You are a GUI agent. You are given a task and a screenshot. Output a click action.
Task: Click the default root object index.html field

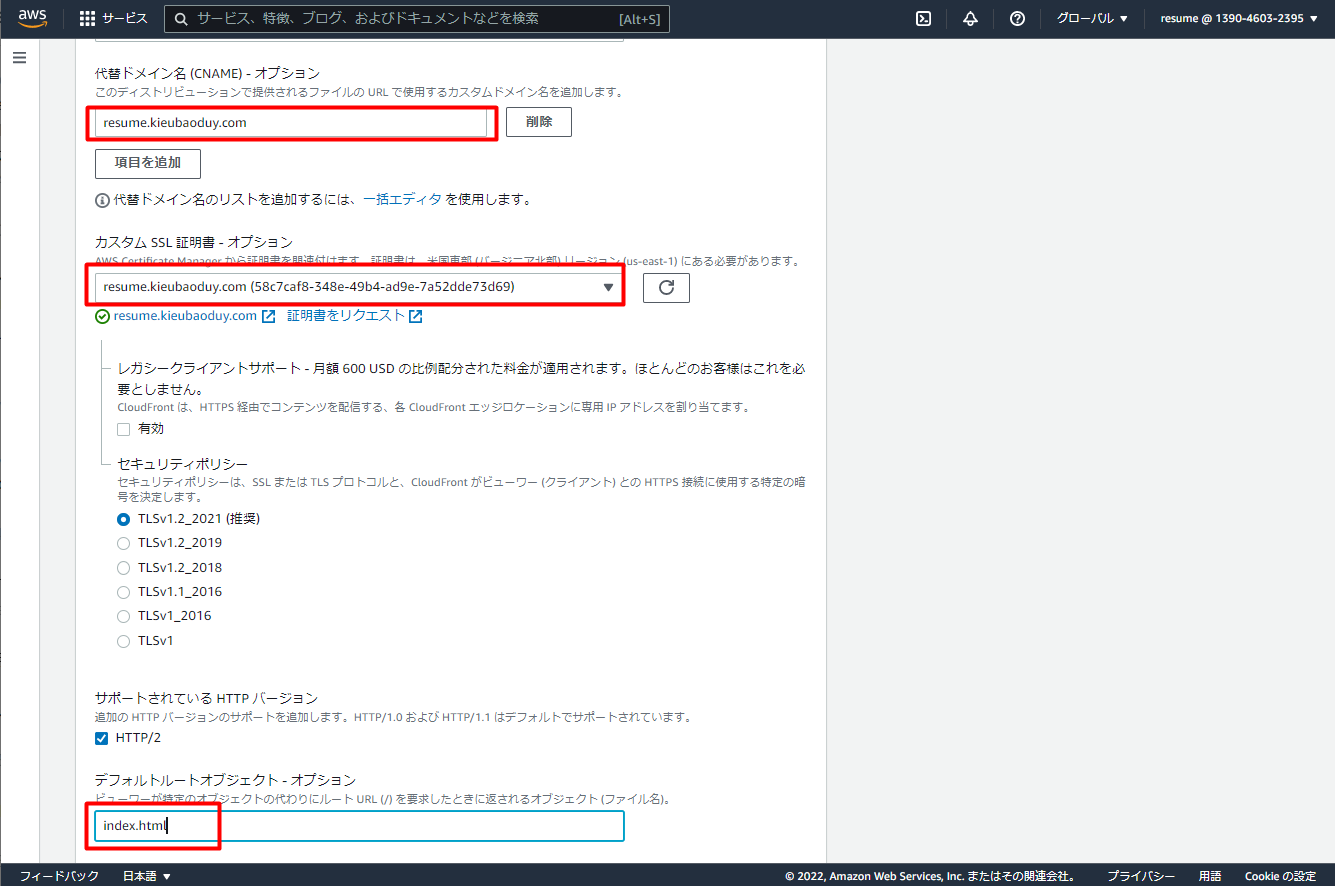[x=359, y=826]
